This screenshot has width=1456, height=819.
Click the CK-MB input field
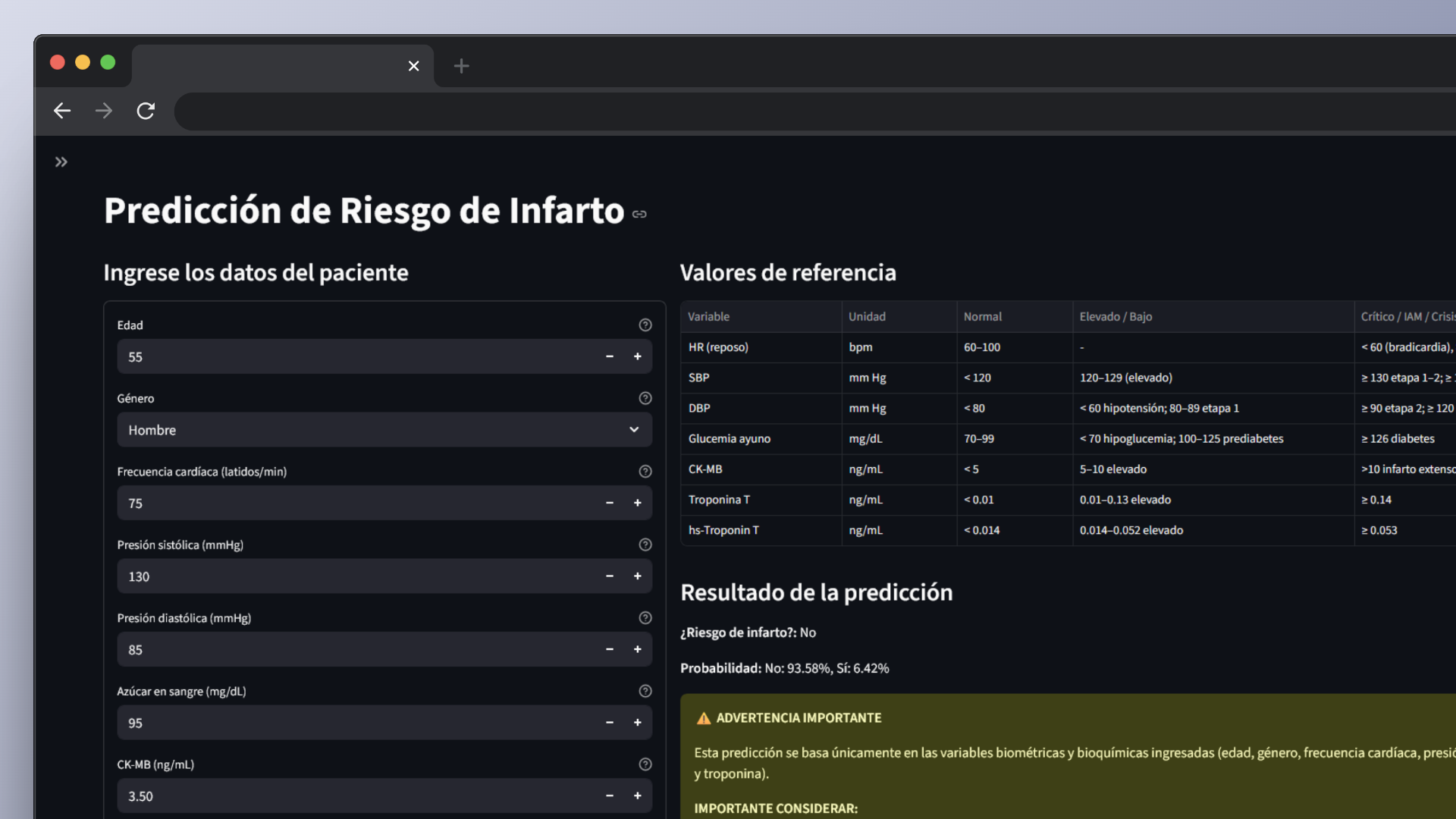click(x=356, y=796)
